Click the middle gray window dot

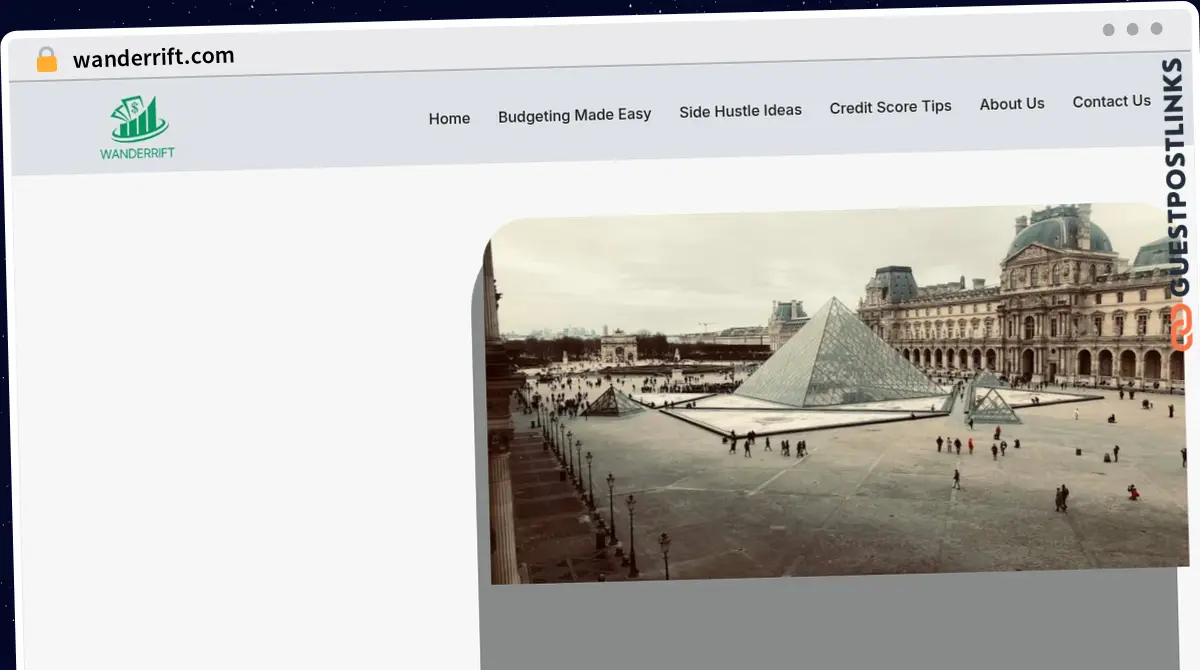1132,30
